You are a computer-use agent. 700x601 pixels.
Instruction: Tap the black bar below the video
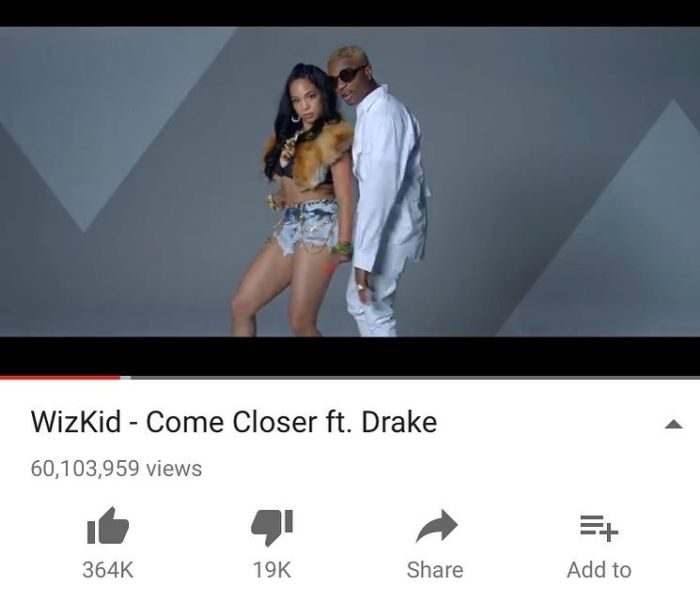(x=350, y=356)
